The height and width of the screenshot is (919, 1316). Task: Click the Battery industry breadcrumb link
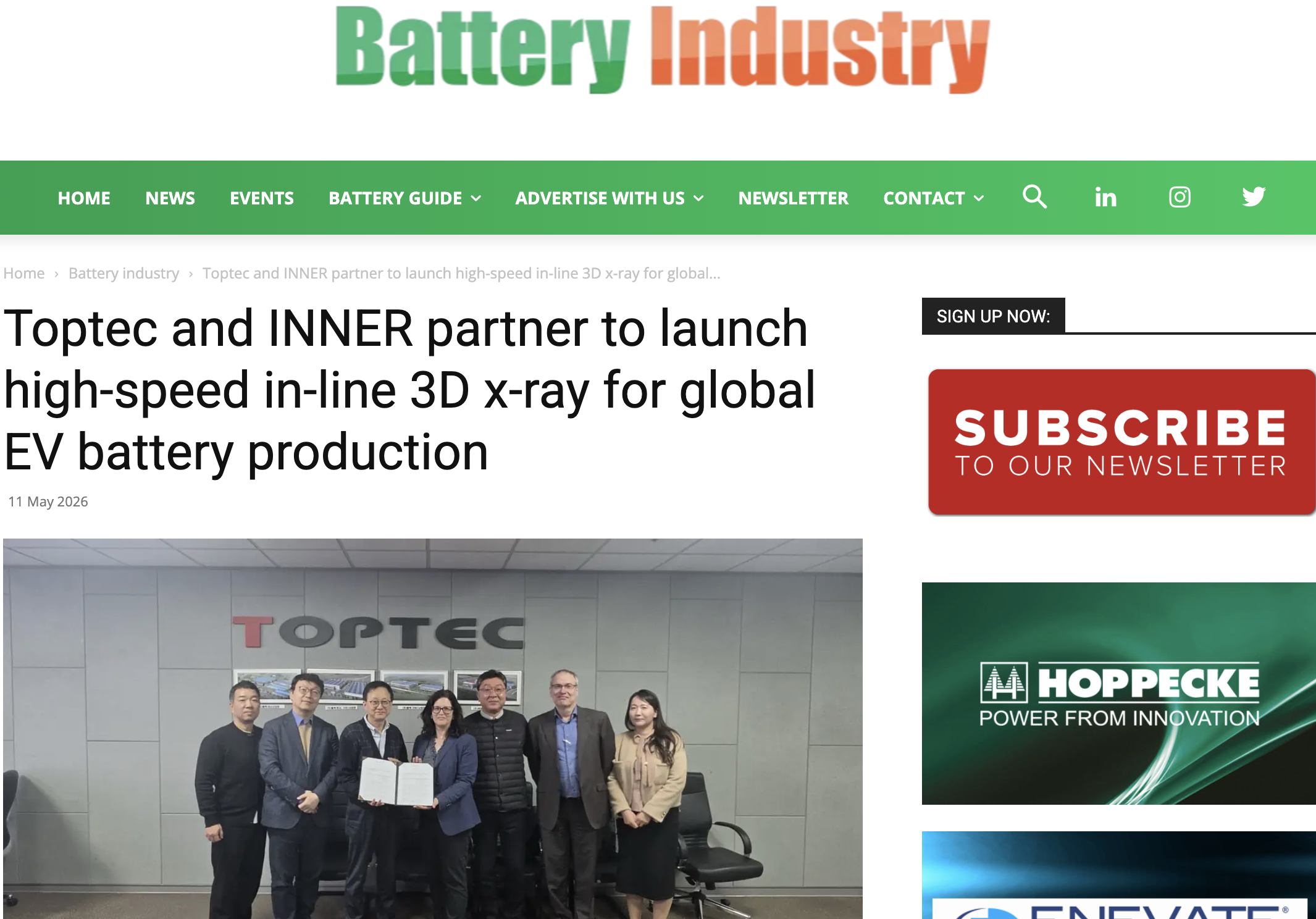124,273
